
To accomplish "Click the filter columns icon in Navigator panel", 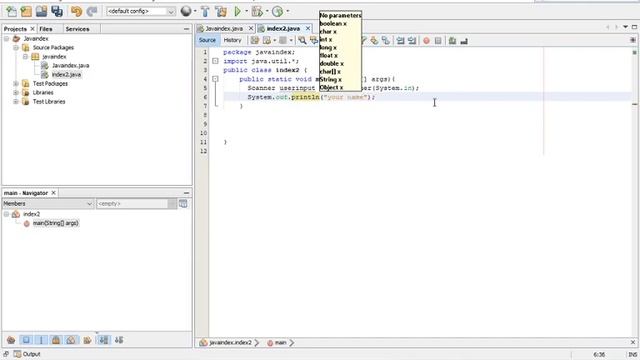I will coord(183,204).
